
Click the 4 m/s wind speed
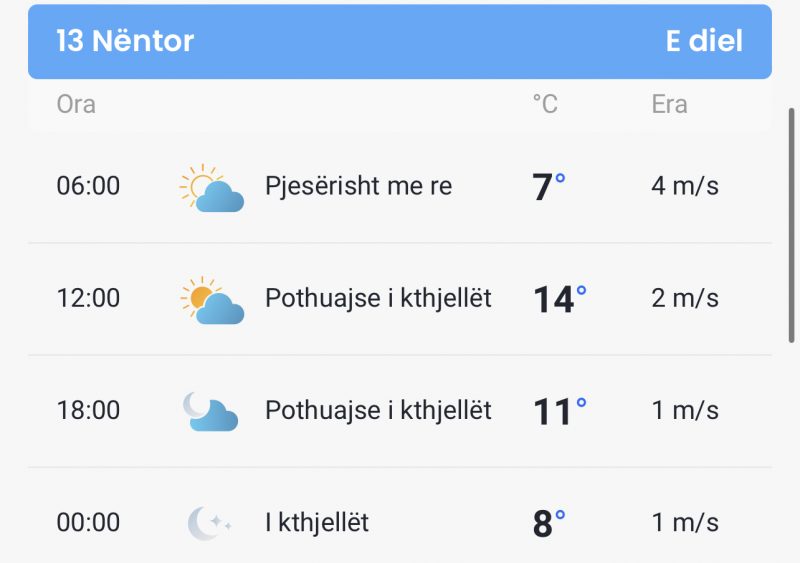point(685,186)
